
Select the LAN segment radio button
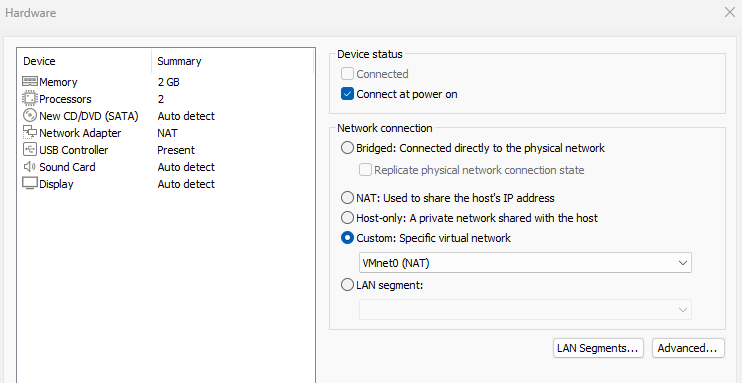[347, 285]
